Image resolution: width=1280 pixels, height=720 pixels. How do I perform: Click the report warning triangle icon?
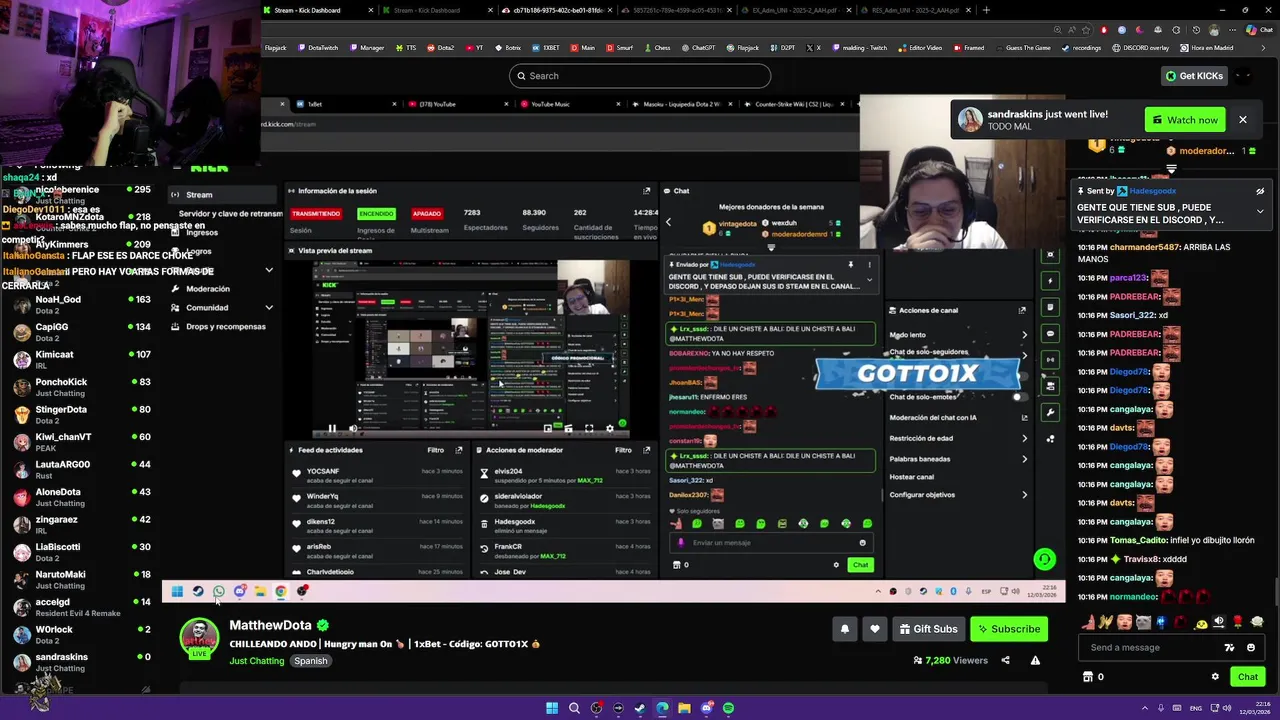coord(1035,660)
